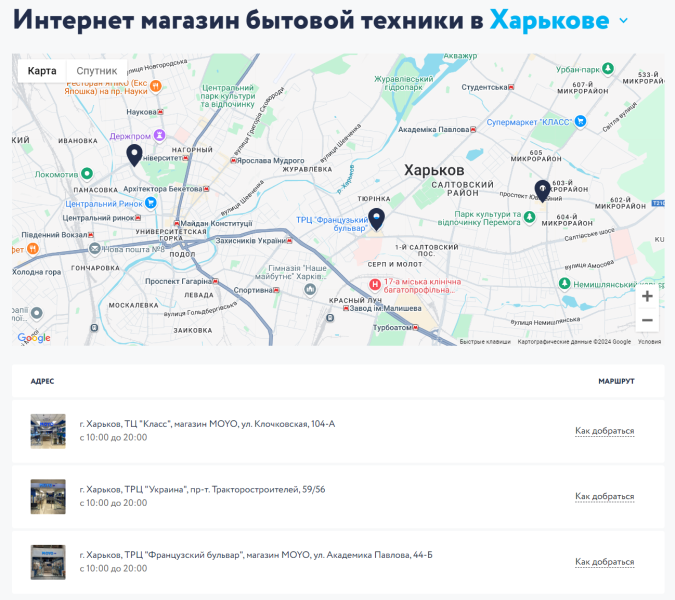
Task: Get directions to Французский бульвар store
Action: [x=604, y=562]
